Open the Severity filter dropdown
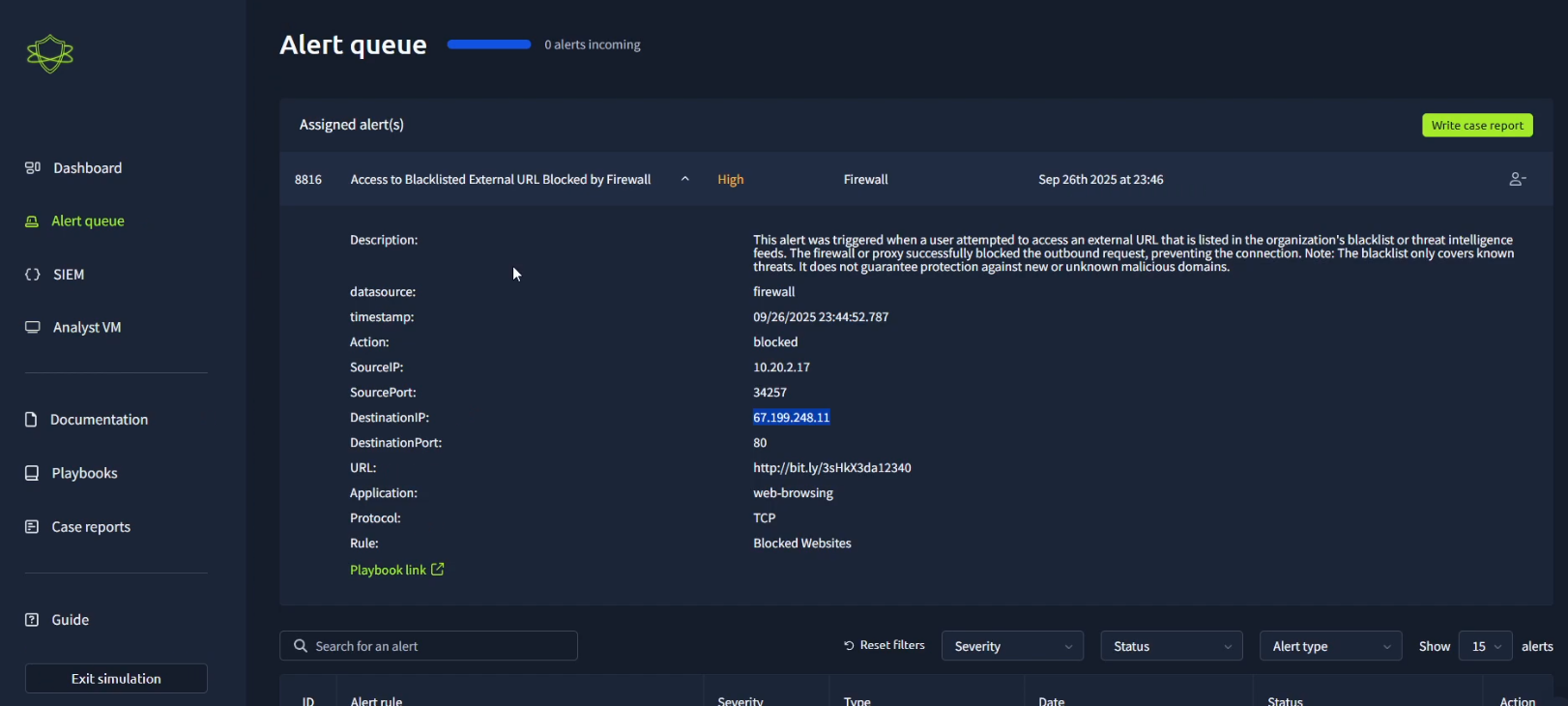This screenshot has width=1568, height=706. tap(1012, 646)
